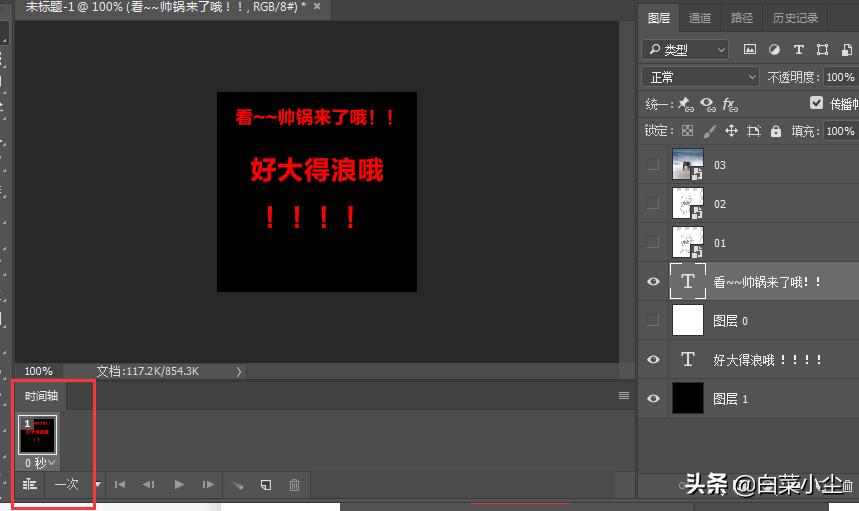
Task: Filter layers by shape layer icon
Action: (822, 50)
